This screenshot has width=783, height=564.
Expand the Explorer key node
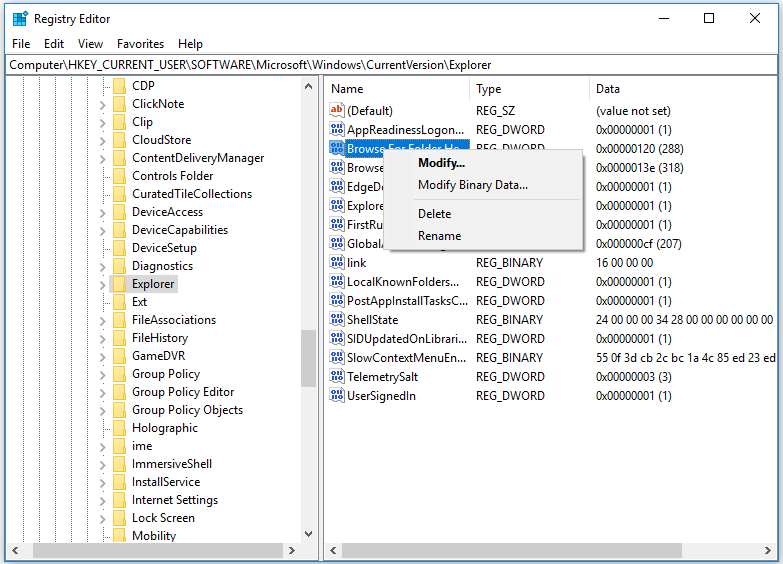pyautogui.click(x=102, y=284)
